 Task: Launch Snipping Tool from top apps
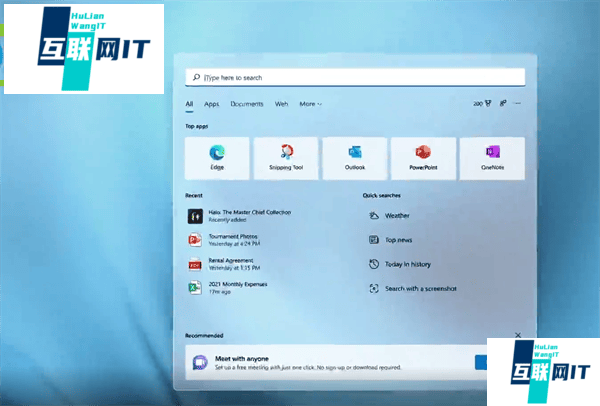(x=286, y=157)
